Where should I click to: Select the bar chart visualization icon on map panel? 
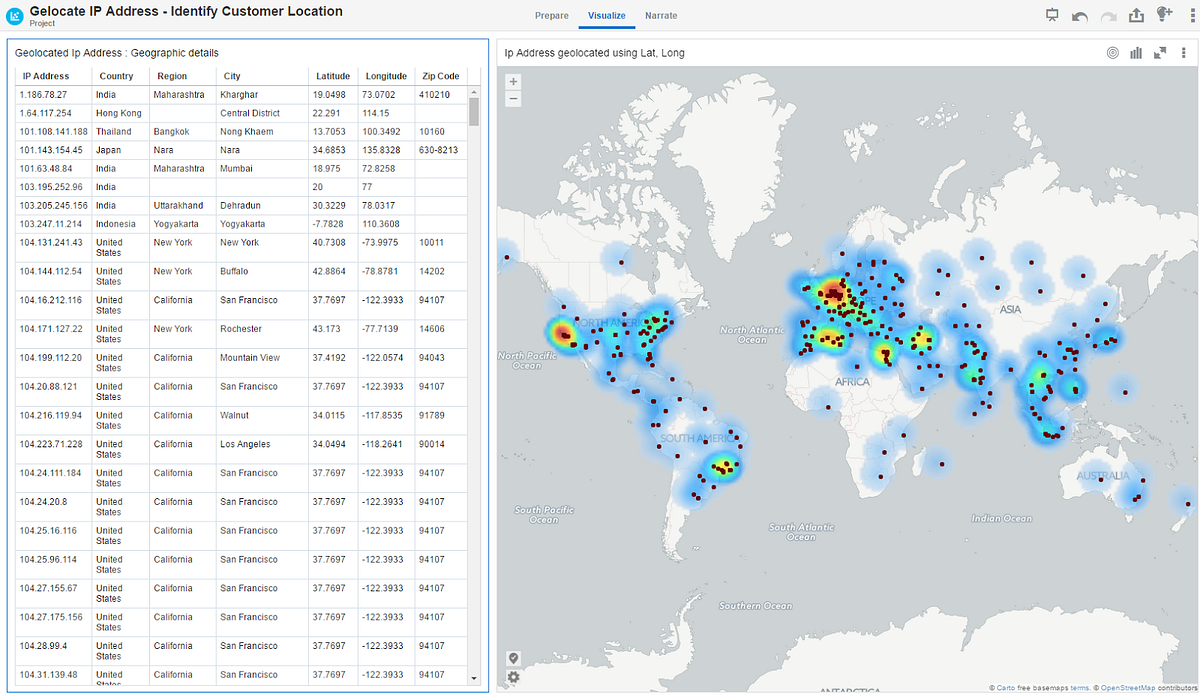(x=1135, y=53)
